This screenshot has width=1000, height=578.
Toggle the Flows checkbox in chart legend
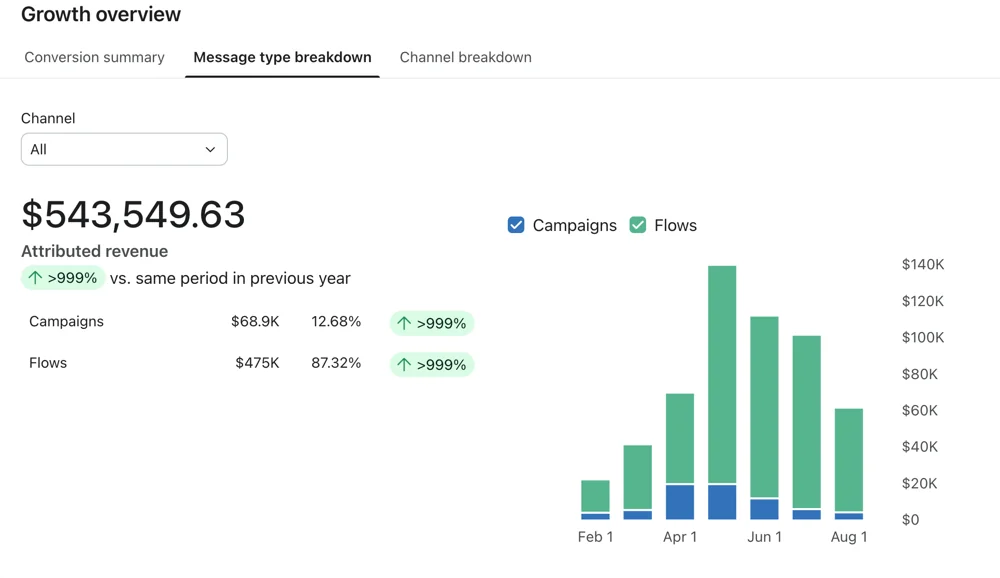(638, 225)
